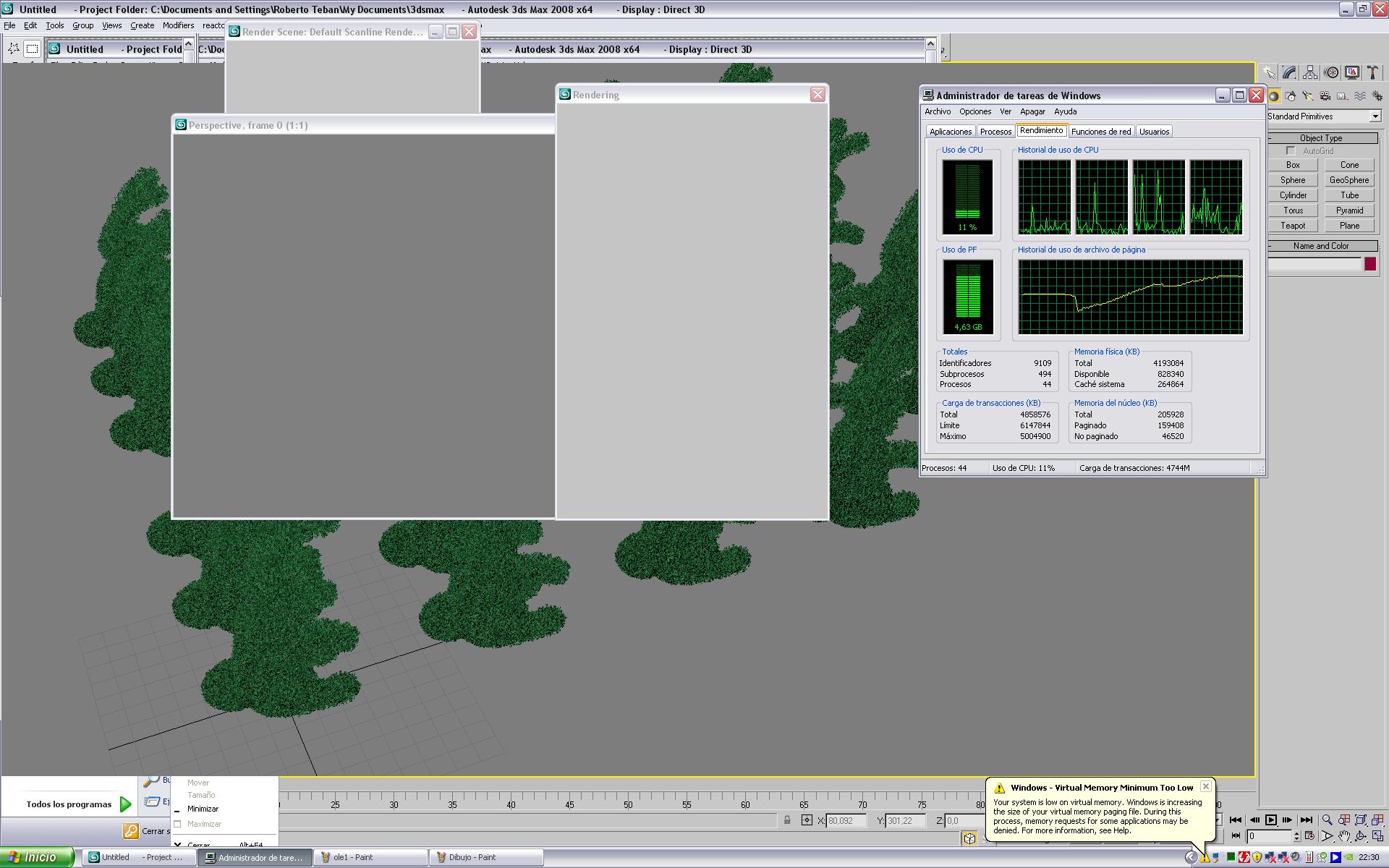Open the Hierarchy command panel tab
The width and height of the screenshot is (1389, 868).
click(1310, 73)
